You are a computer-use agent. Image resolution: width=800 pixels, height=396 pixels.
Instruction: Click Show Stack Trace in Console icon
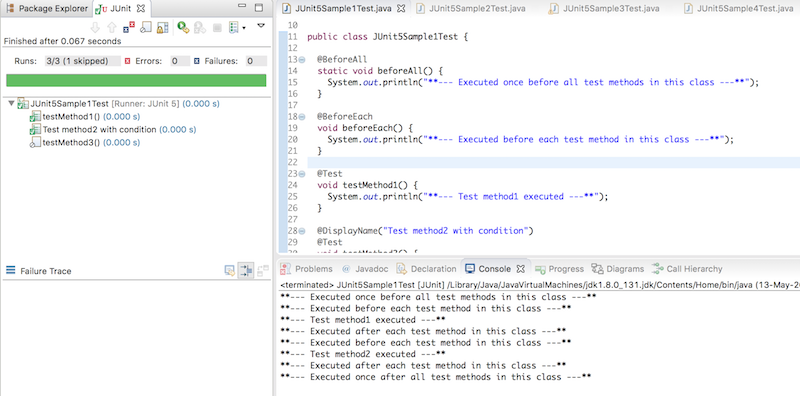click(x=230, y=270)
